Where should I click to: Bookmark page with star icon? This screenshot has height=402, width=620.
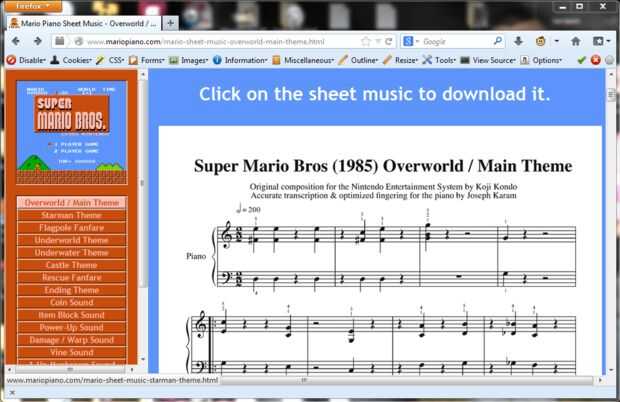click(x=366, y=41)
